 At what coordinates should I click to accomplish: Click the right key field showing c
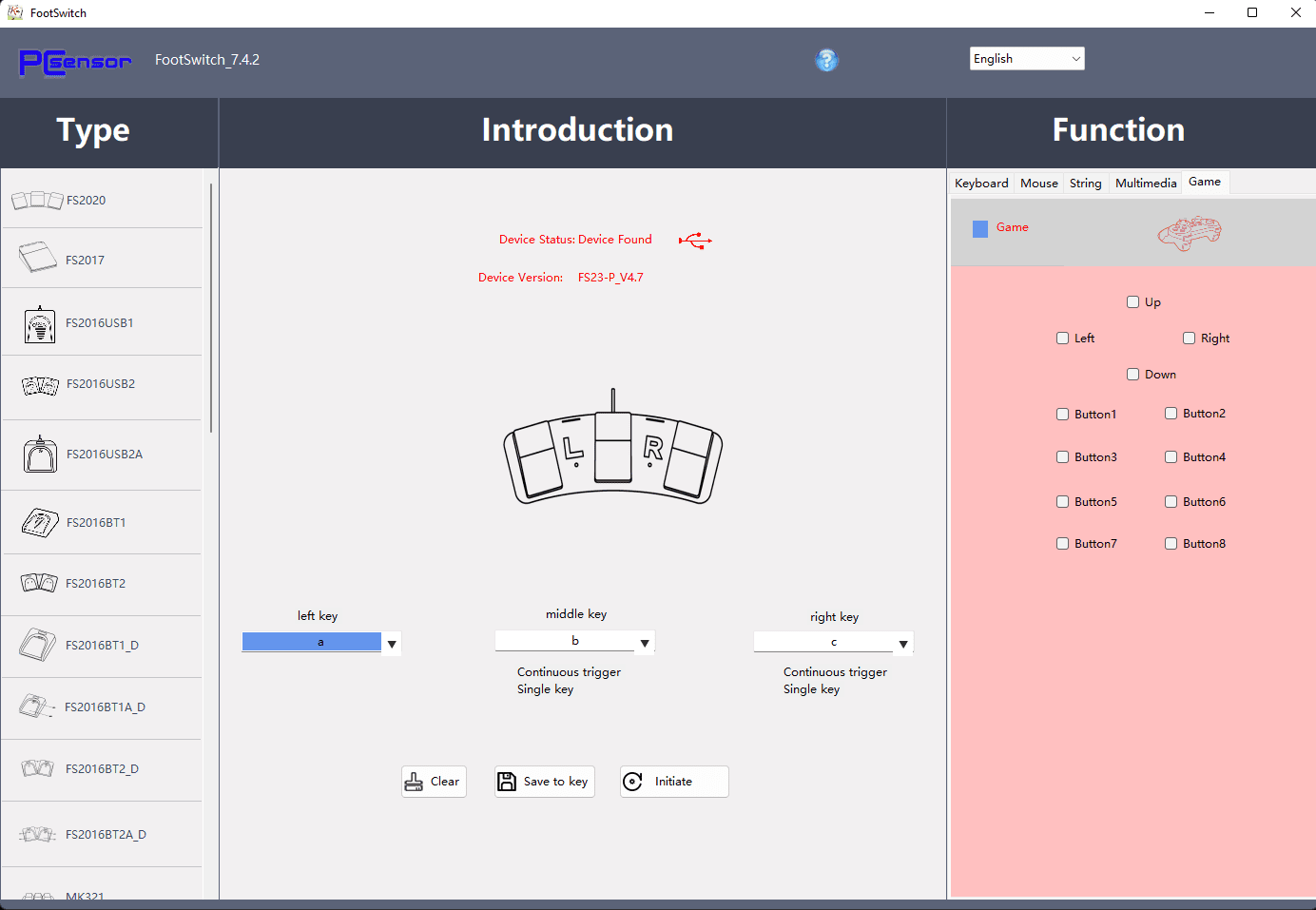824,642
